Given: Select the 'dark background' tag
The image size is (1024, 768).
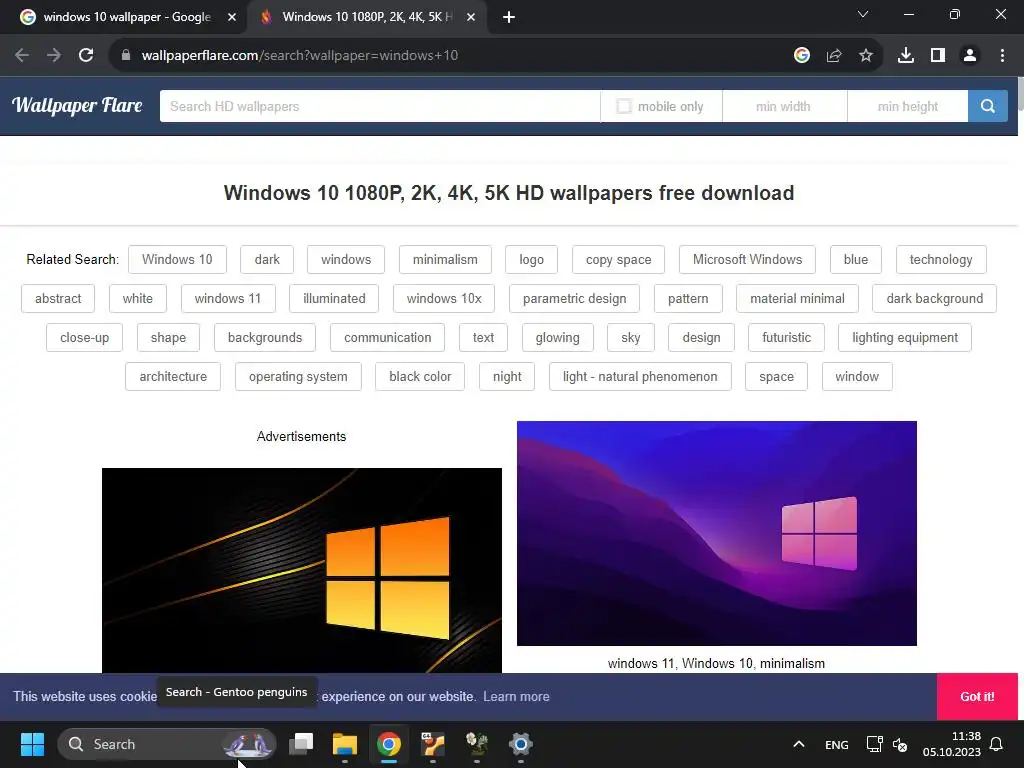Looking at the screenshot, I should 935,298.
